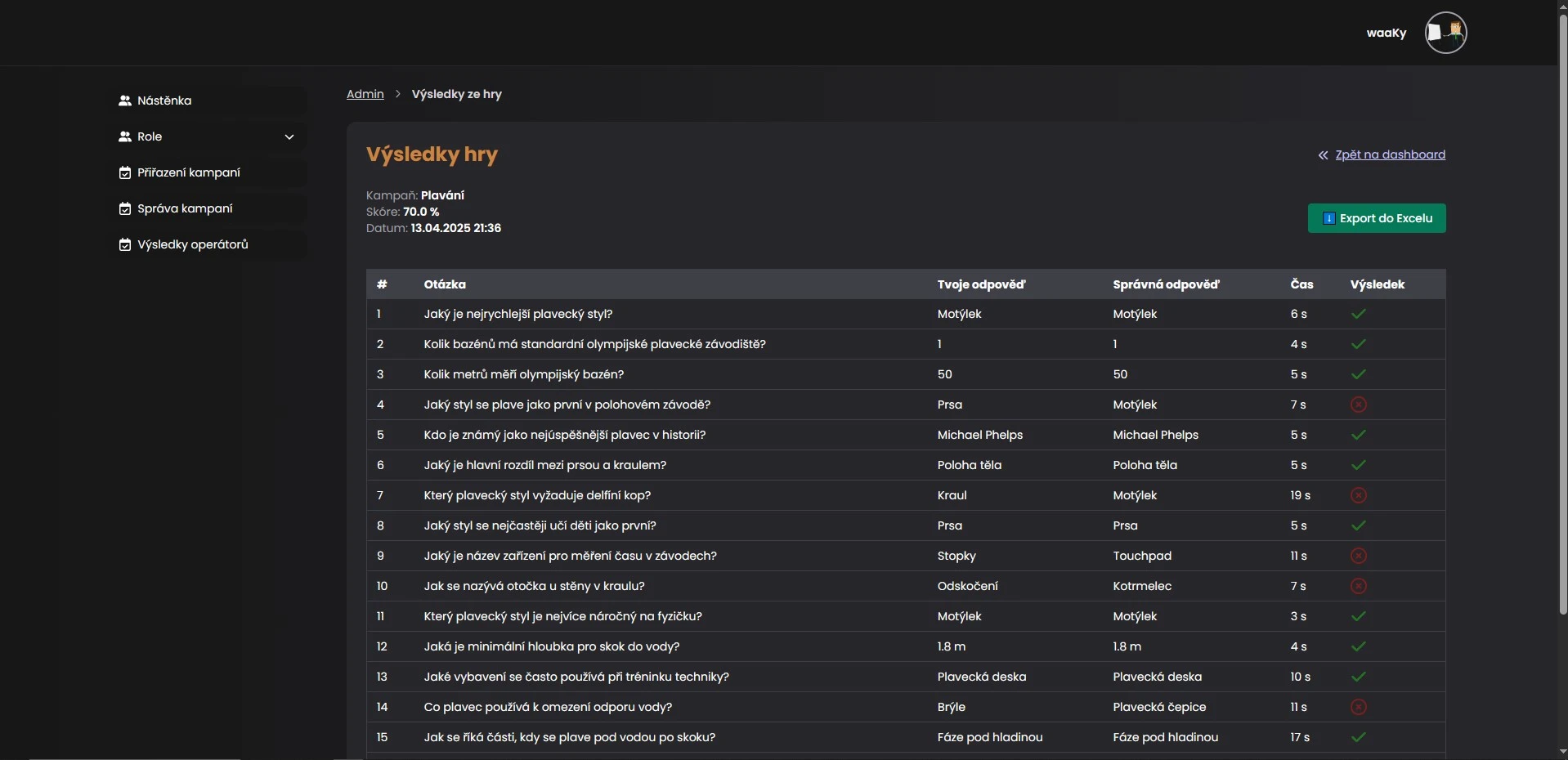Click the Výsledky operátorů calendar icon
This screenshot has height=760, width=1568.
(125, 244)
